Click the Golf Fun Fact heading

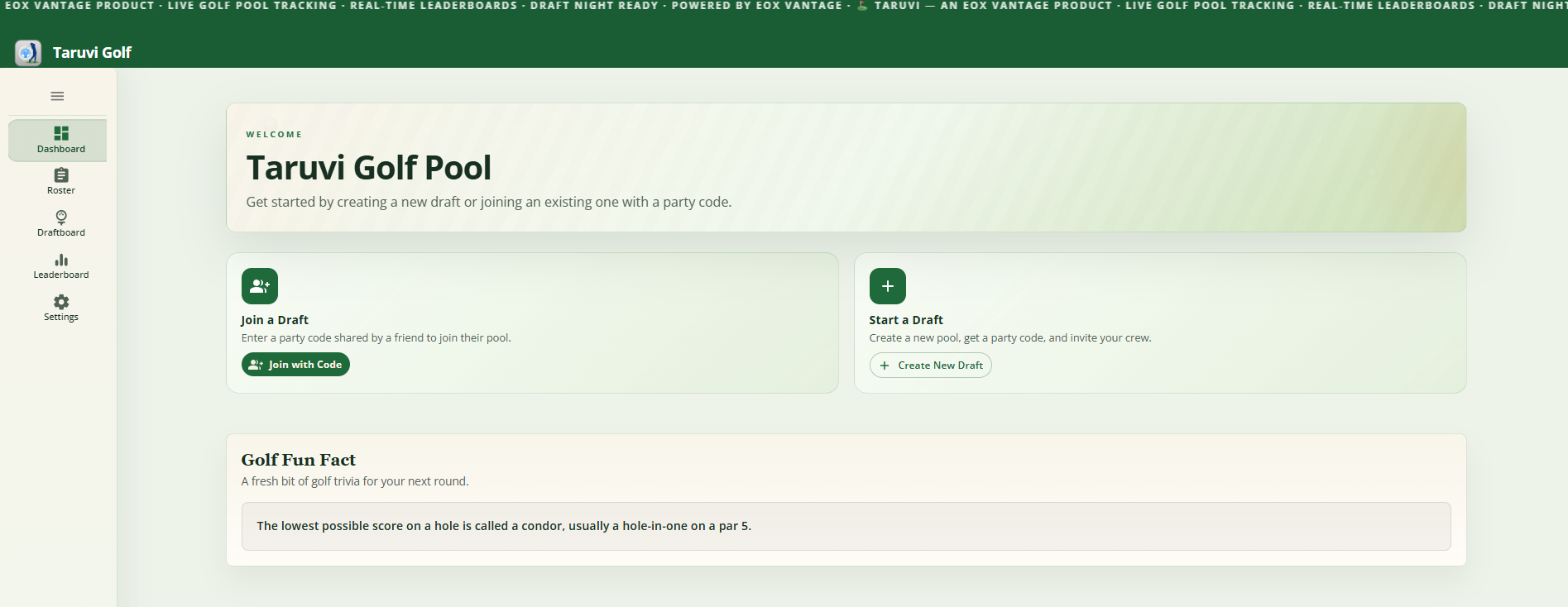click(298, 460)
